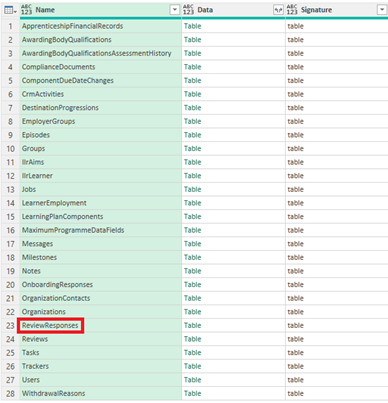Select the Milestones name cell
This screenshot has width=388, height=403.
click(101, 257)
